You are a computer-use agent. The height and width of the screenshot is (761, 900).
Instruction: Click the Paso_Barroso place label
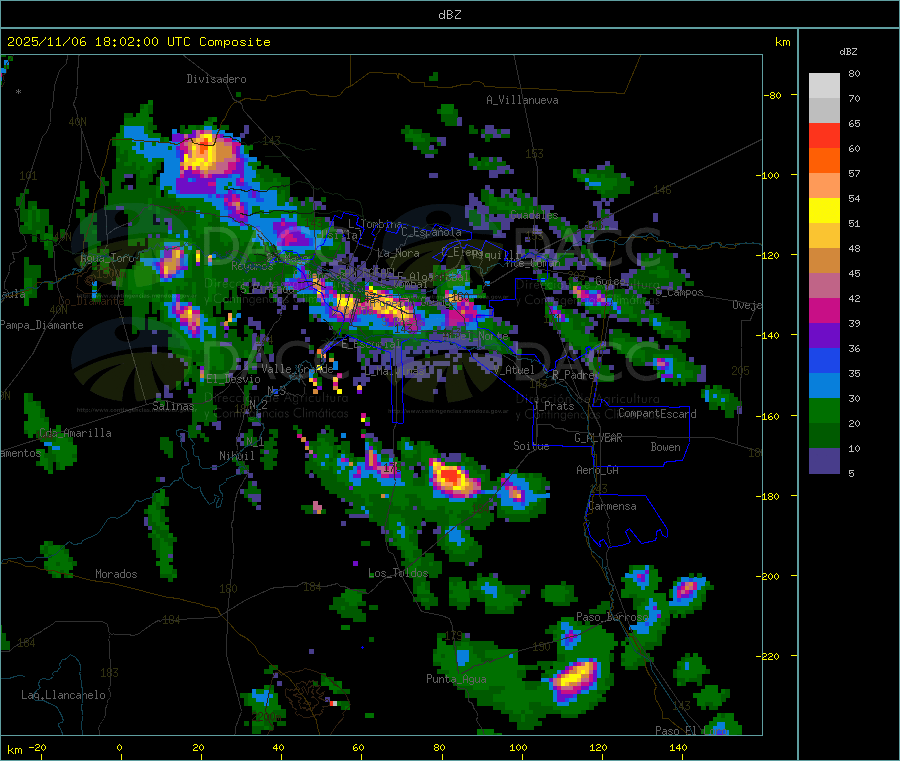612,617
